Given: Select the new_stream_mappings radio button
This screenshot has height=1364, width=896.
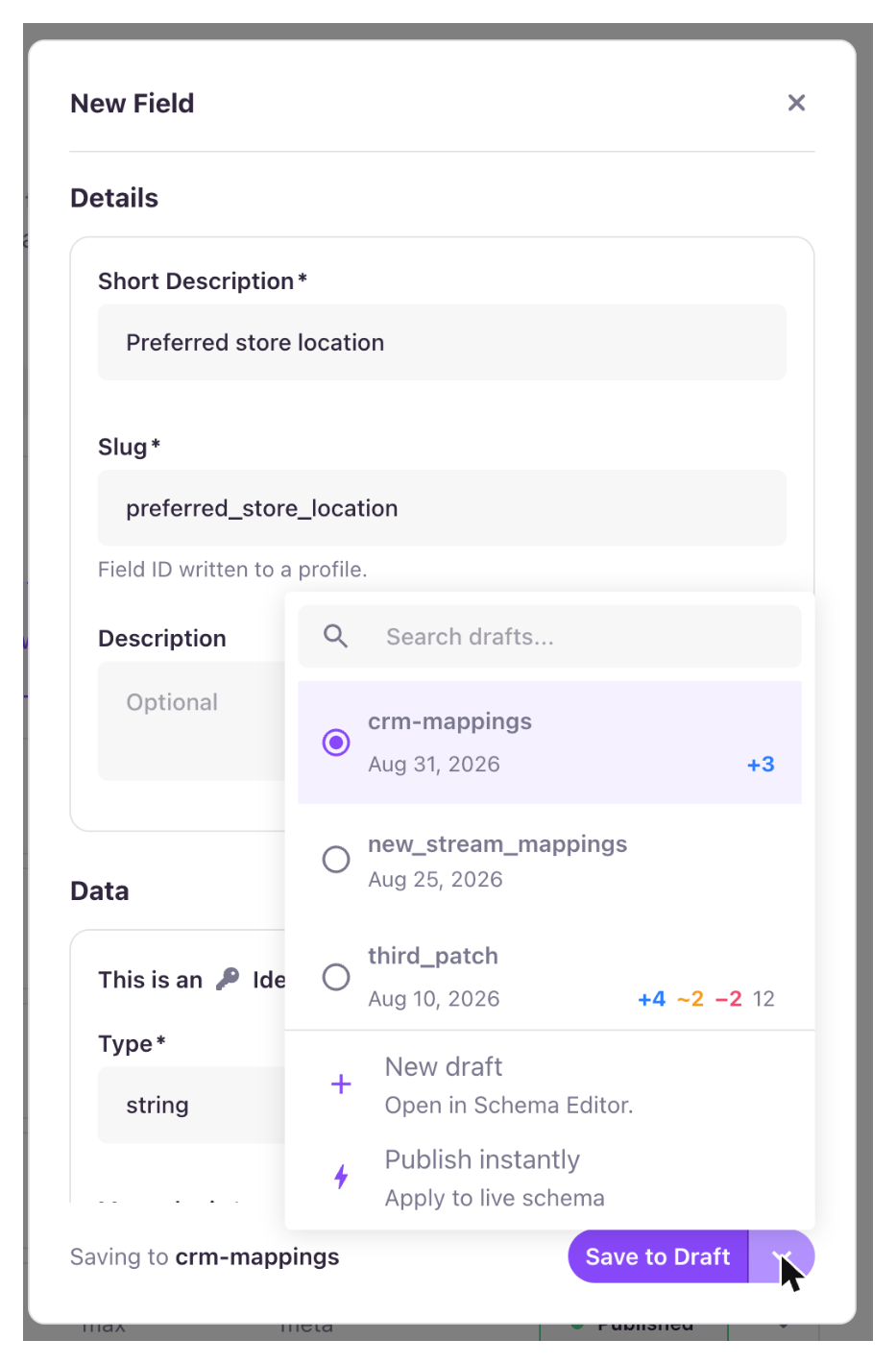Looking at the screenshot, I should [x=336, y=859].
